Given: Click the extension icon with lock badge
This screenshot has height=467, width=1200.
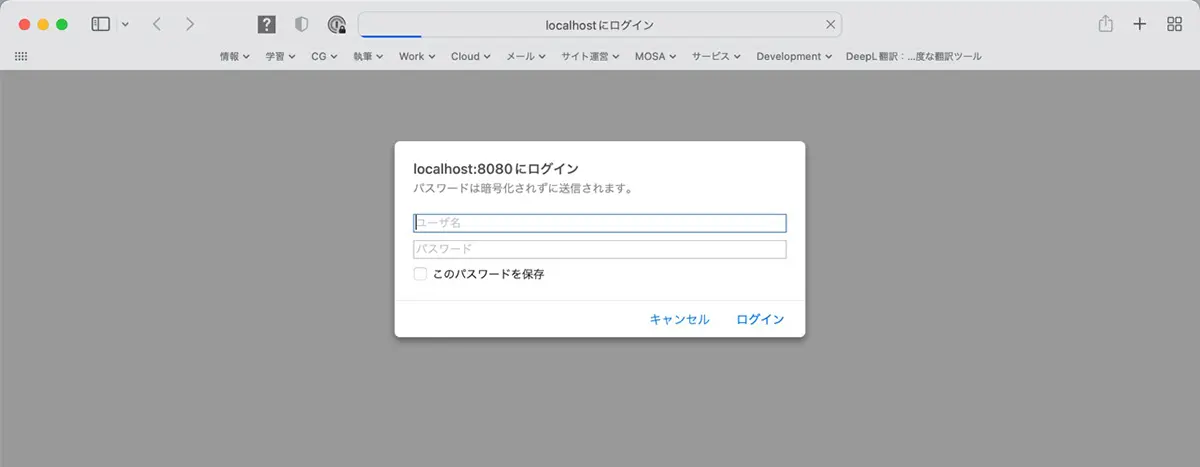Looking at the screenshot, I should 336,25.
